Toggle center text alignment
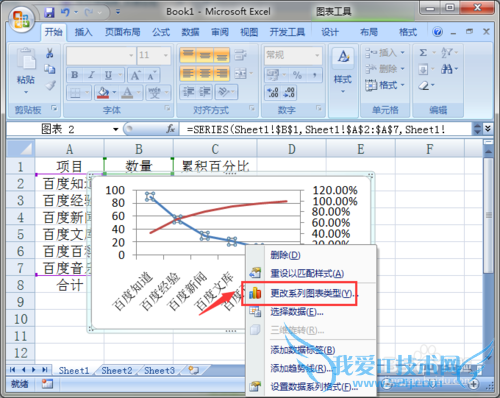The height and width of the screenshot is (398, 500). 205,73
